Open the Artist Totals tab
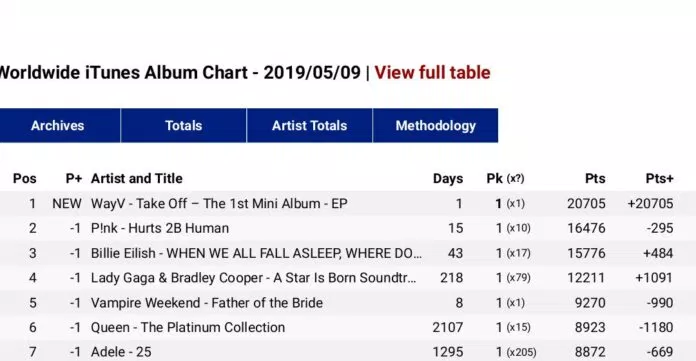 point(309,125)
